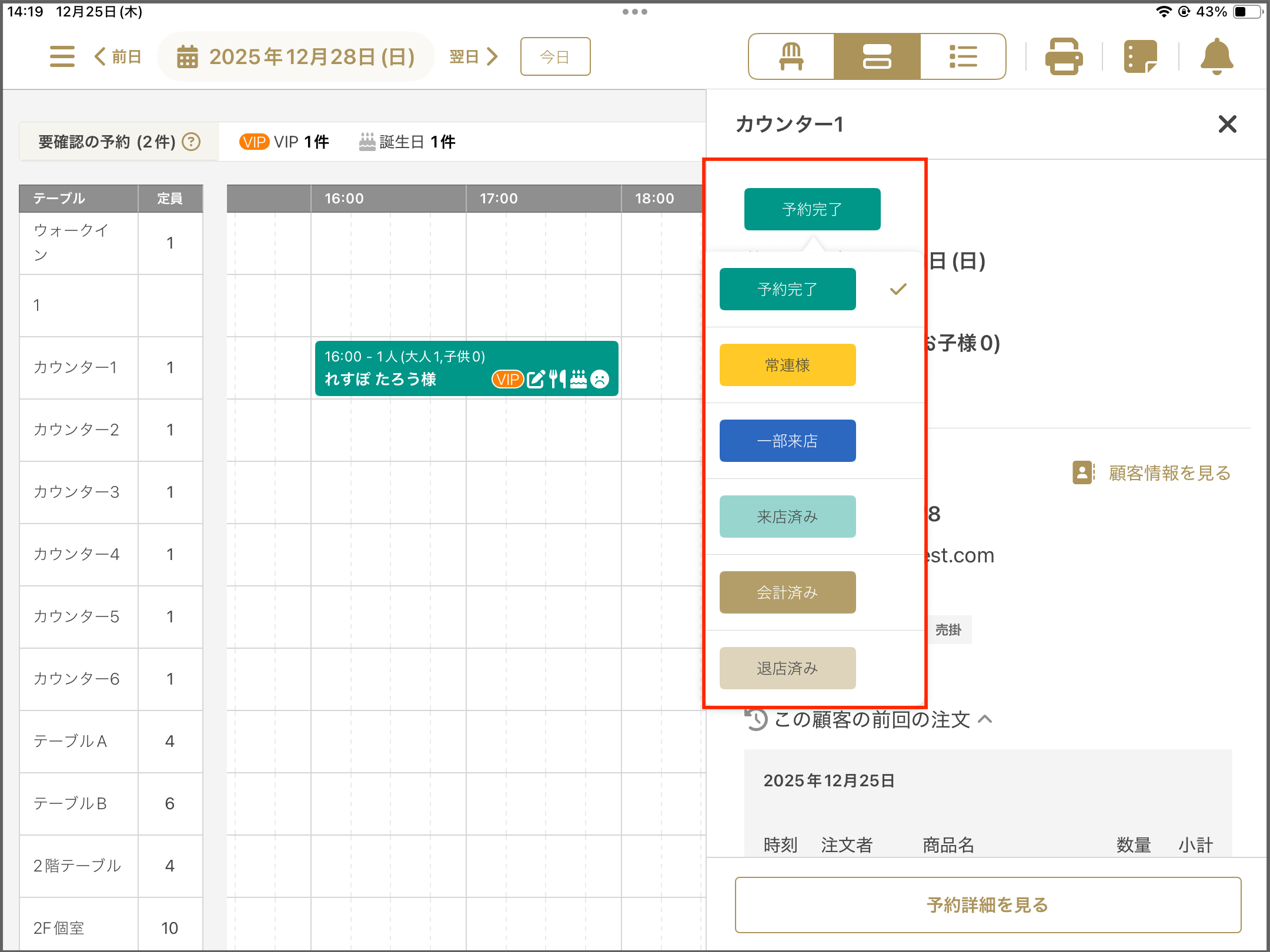Choose 一部来店 status option
The width and height of the screenshot is (1270, 952).
pos(787,441)
